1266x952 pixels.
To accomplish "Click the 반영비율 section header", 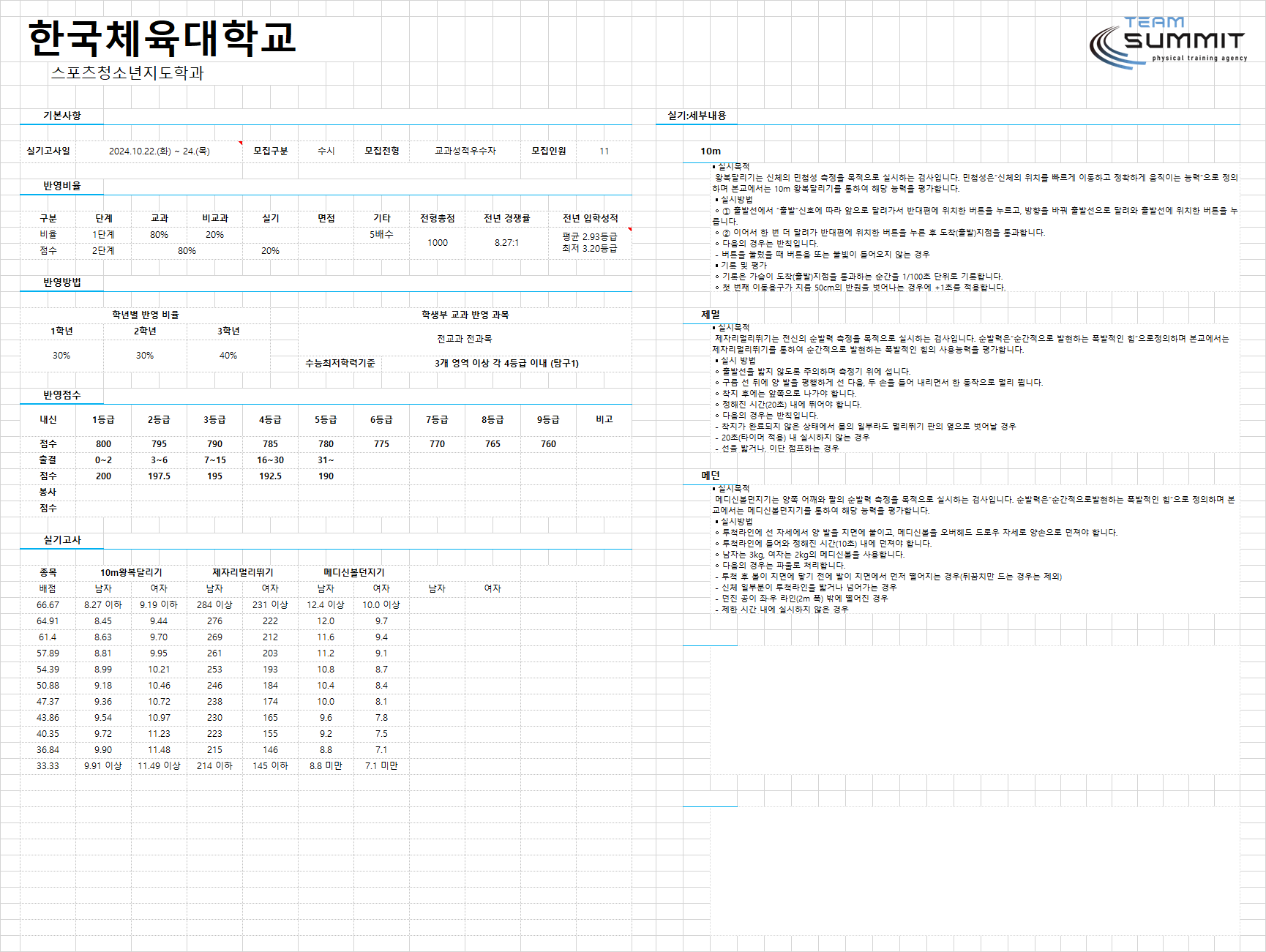I will tap(62, 186).
